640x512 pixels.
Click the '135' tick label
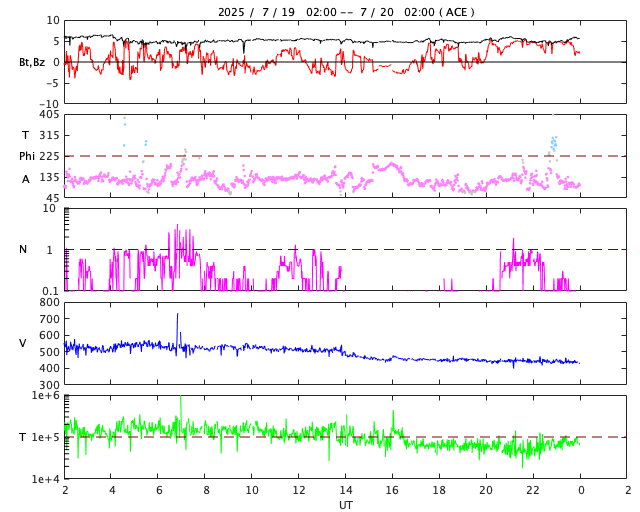click(49, 177)
